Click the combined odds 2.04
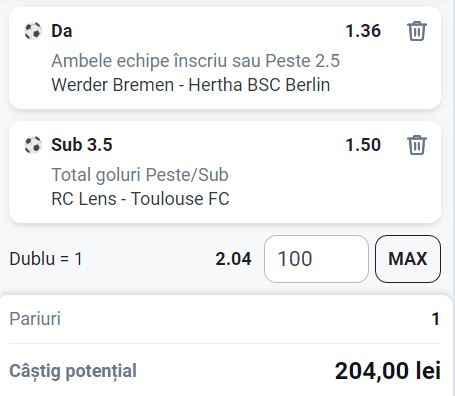The width and height of the screenshot is (455, 396). [233, 259]
